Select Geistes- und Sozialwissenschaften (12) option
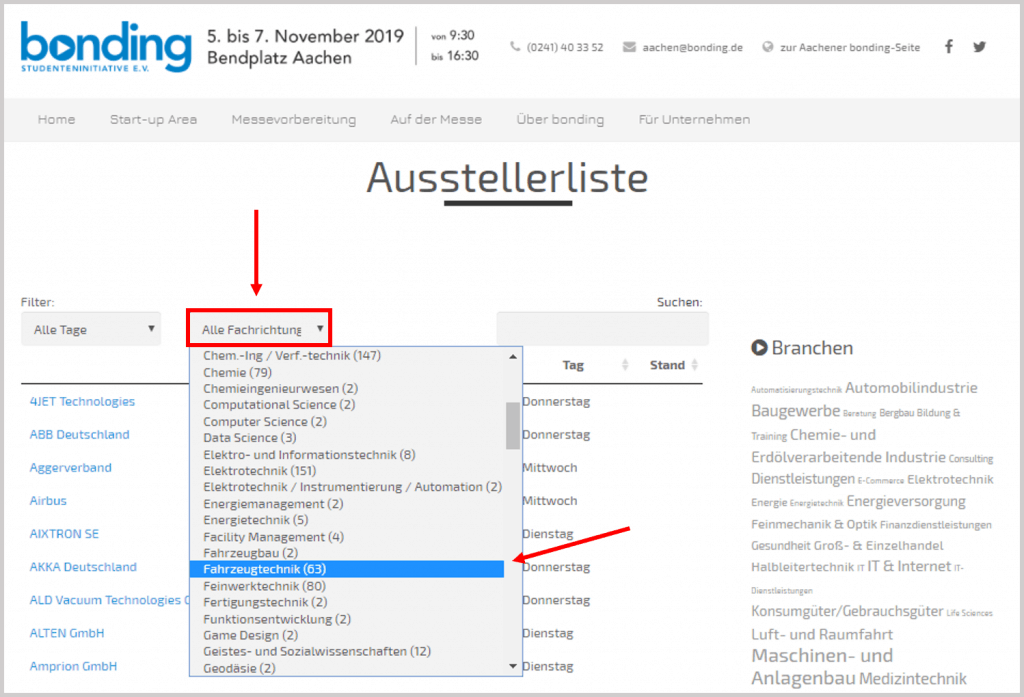The image size is (1024, 697). click(x=317, y=651)
